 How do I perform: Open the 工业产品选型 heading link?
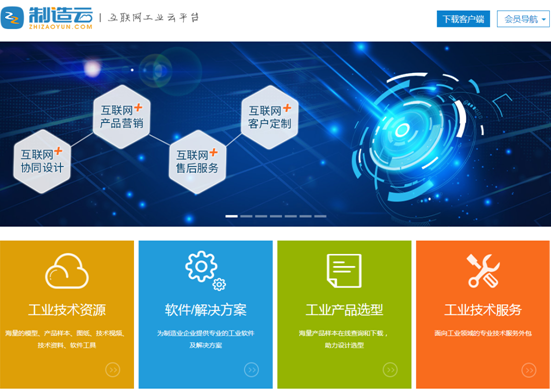[x=344, y=310]
